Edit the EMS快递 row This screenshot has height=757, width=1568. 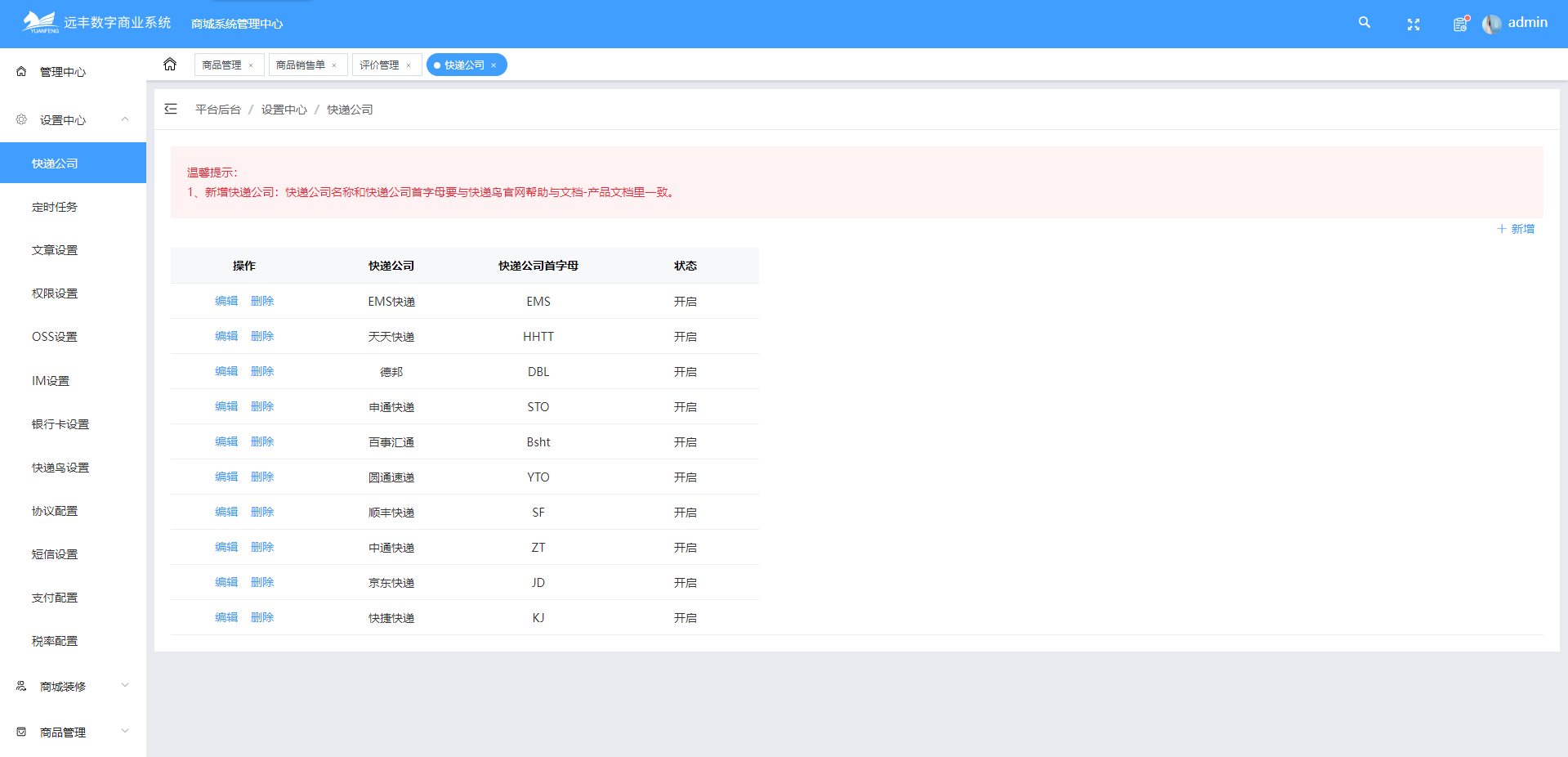click(x=226, y=301)
